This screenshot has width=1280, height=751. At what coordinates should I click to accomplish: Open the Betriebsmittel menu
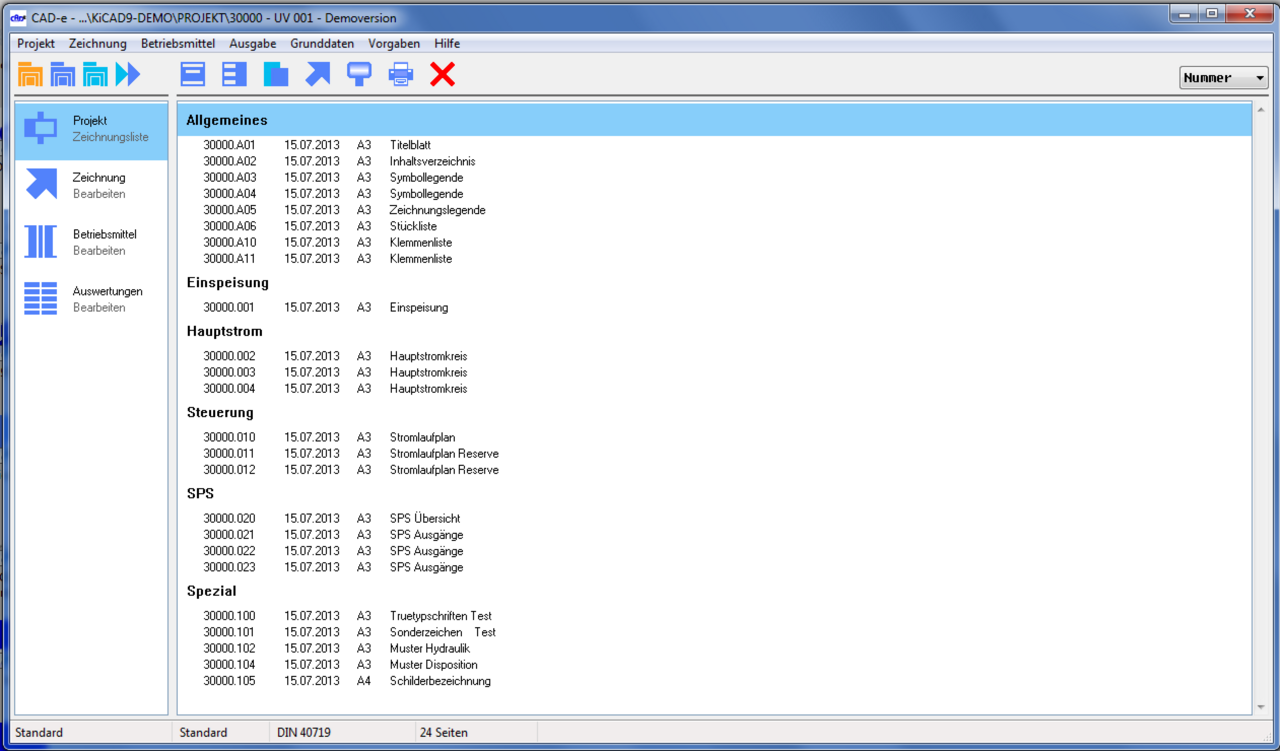point(178,44)
